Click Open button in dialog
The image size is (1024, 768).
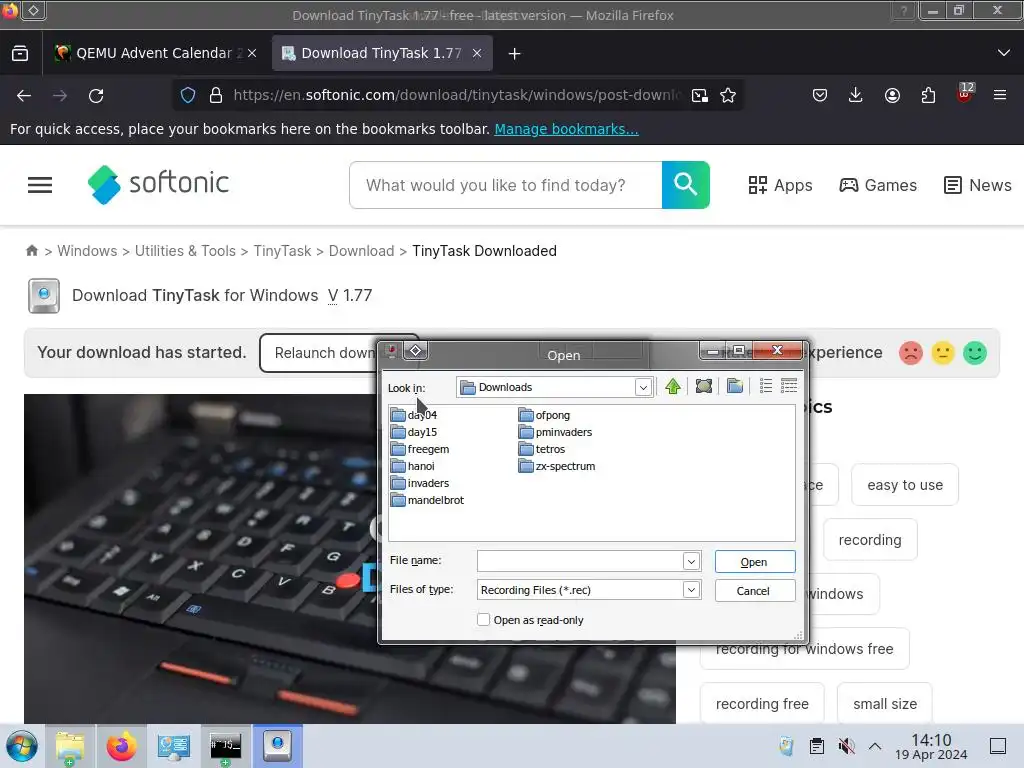(x=755, y=562)
